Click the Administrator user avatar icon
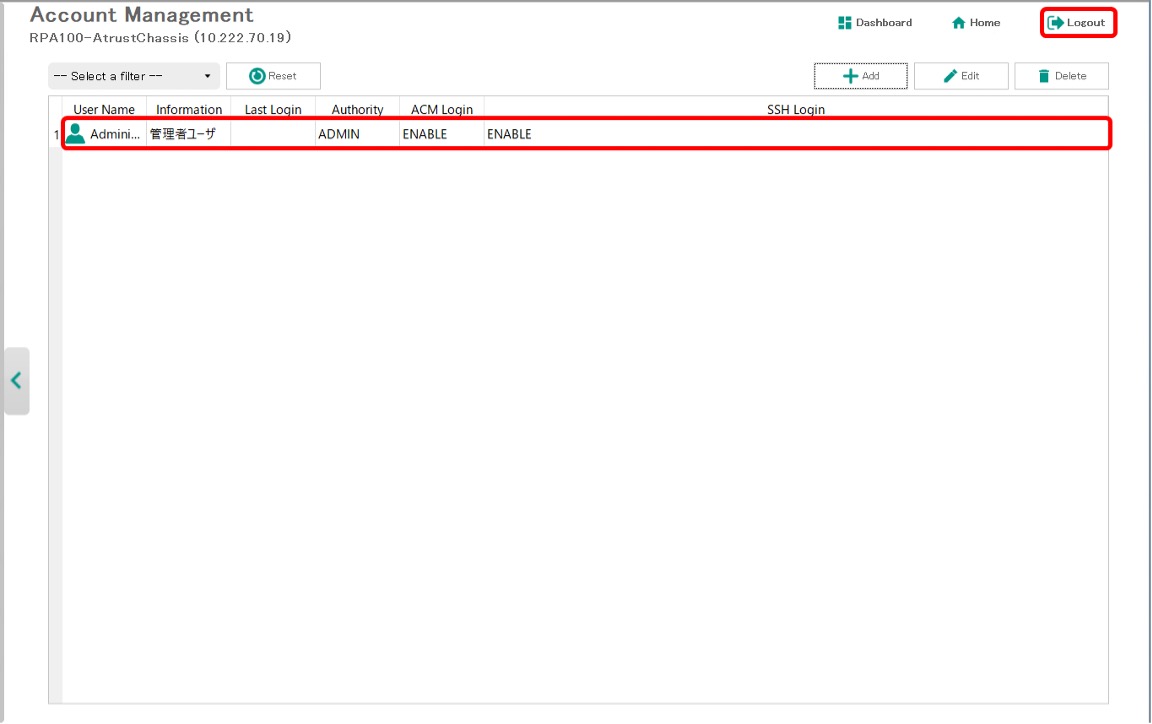This screenshot has height=724, width=1152. 76,134
